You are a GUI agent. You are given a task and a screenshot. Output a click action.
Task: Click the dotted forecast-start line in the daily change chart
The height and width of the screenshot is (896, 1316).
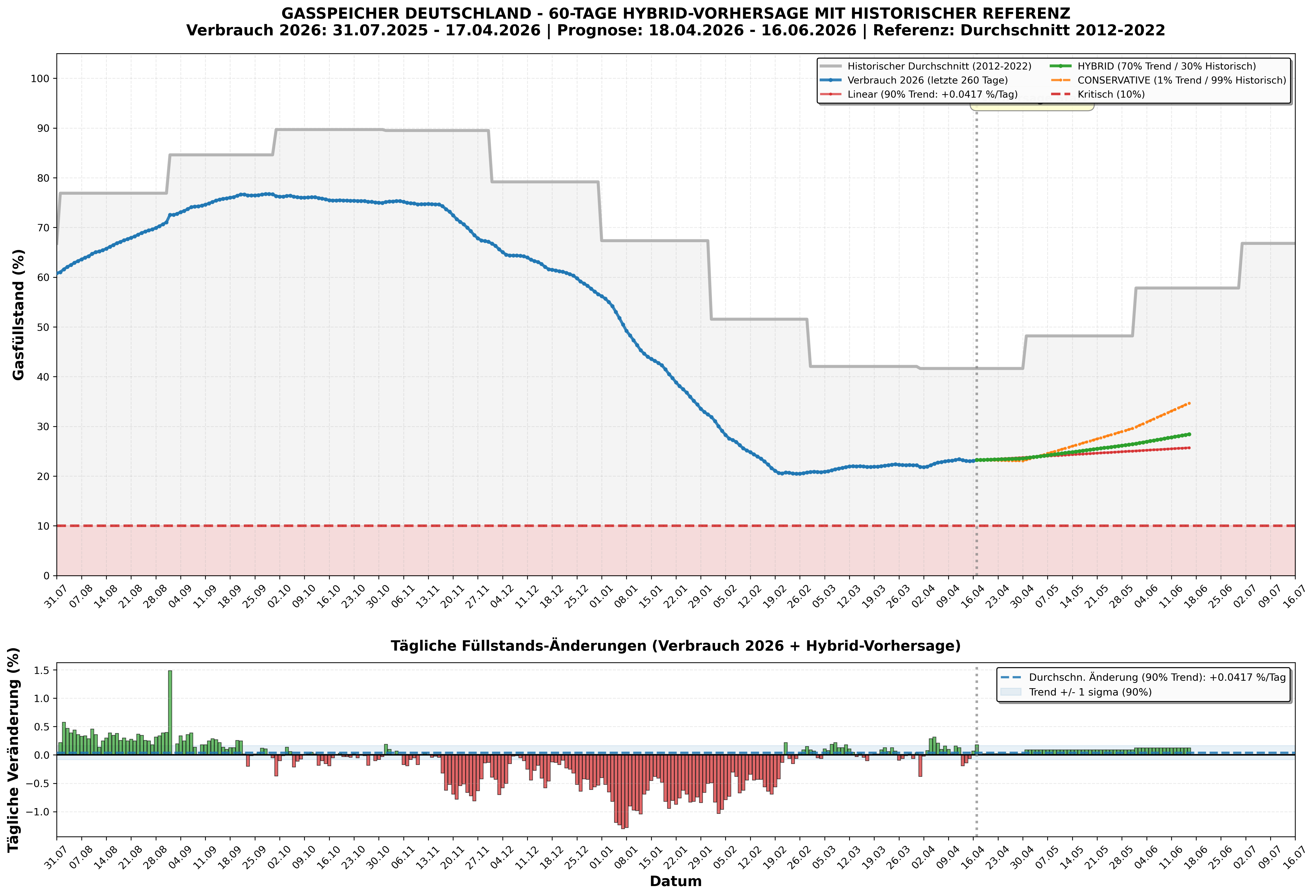(976, 750)
